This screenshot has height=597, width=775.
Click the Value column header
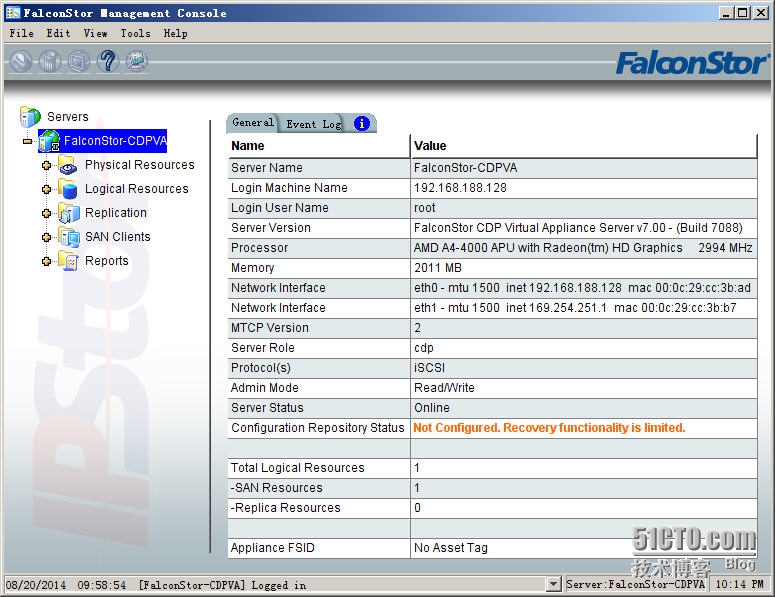click(x=584, y=146)
